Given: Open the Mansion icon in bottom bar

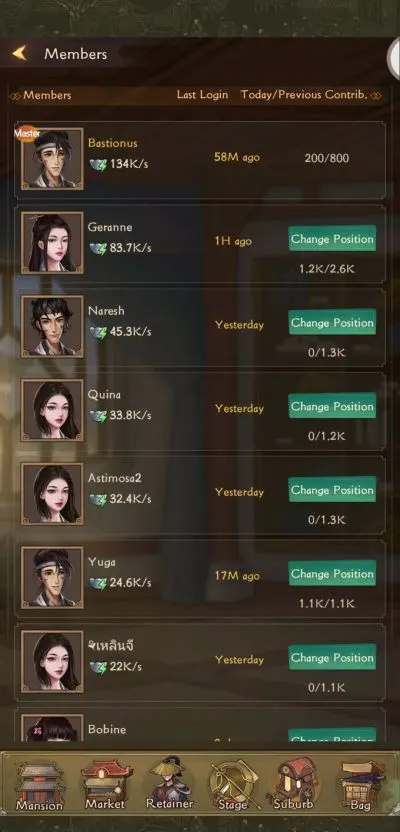Looking at the screenshot, I should 39,786.
